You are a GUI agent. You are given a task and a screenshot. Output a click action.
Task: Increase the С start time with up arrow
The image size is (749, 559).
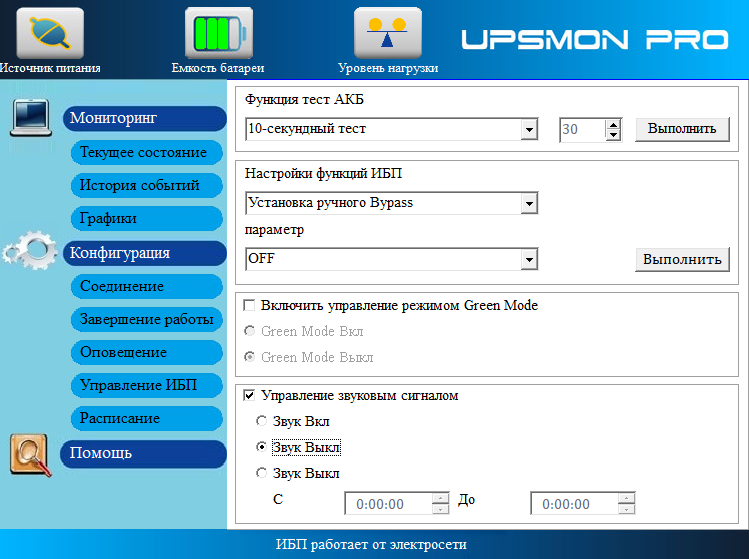440,499
